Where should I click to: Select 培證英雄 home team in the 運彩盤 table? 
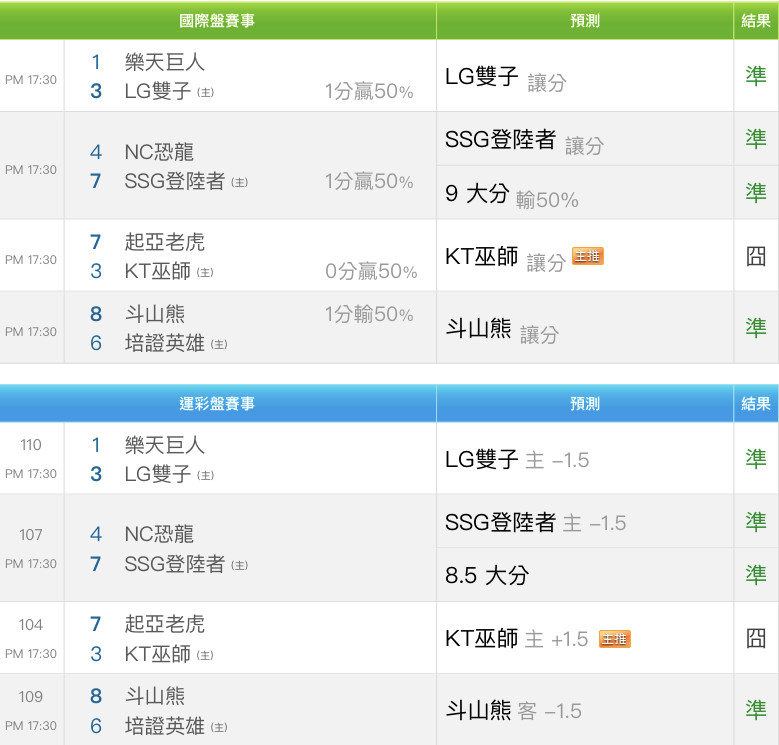pos(176,726)
